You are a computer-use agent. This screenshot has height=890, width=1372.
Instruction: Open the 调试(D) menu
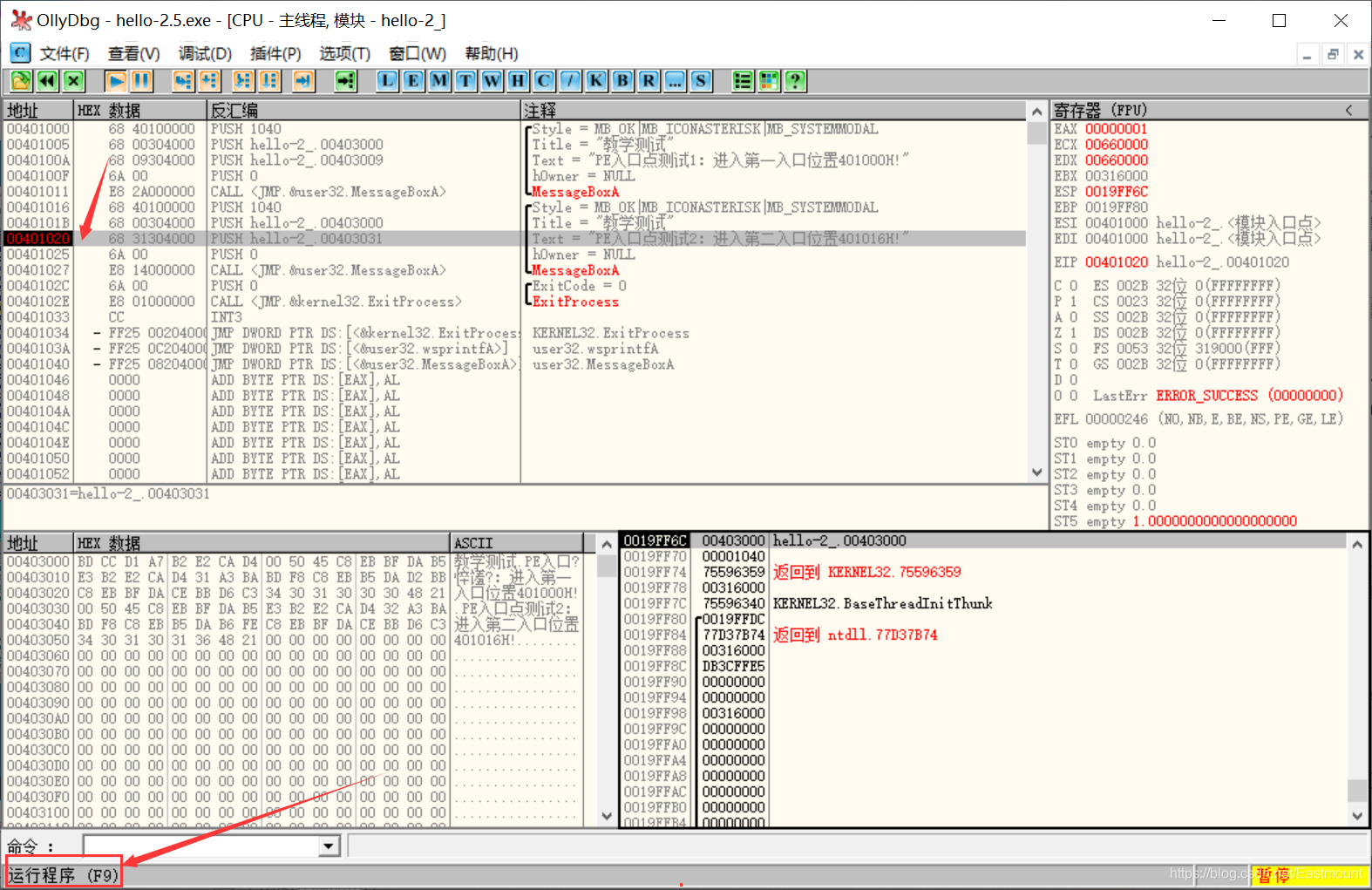205,54
